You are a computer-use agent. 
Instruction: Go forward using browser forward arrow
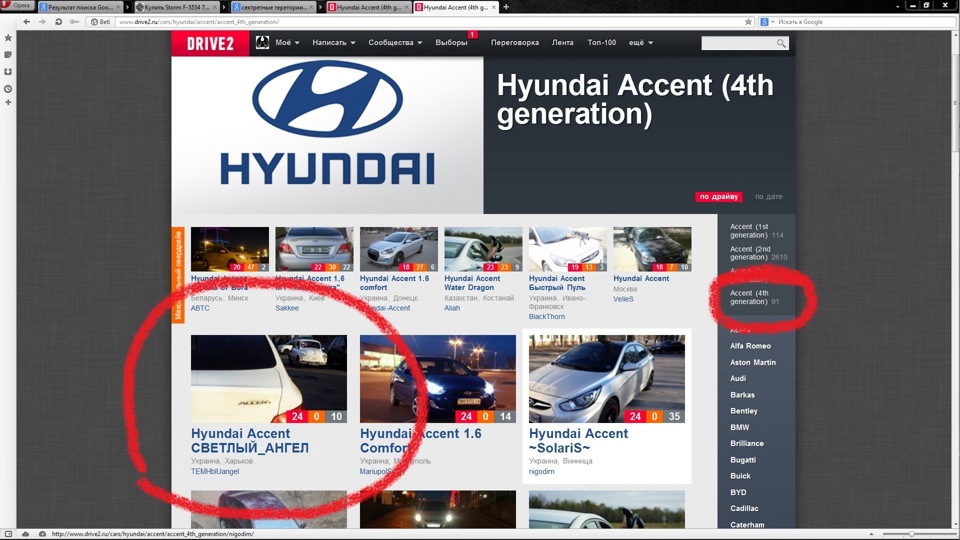42,21
